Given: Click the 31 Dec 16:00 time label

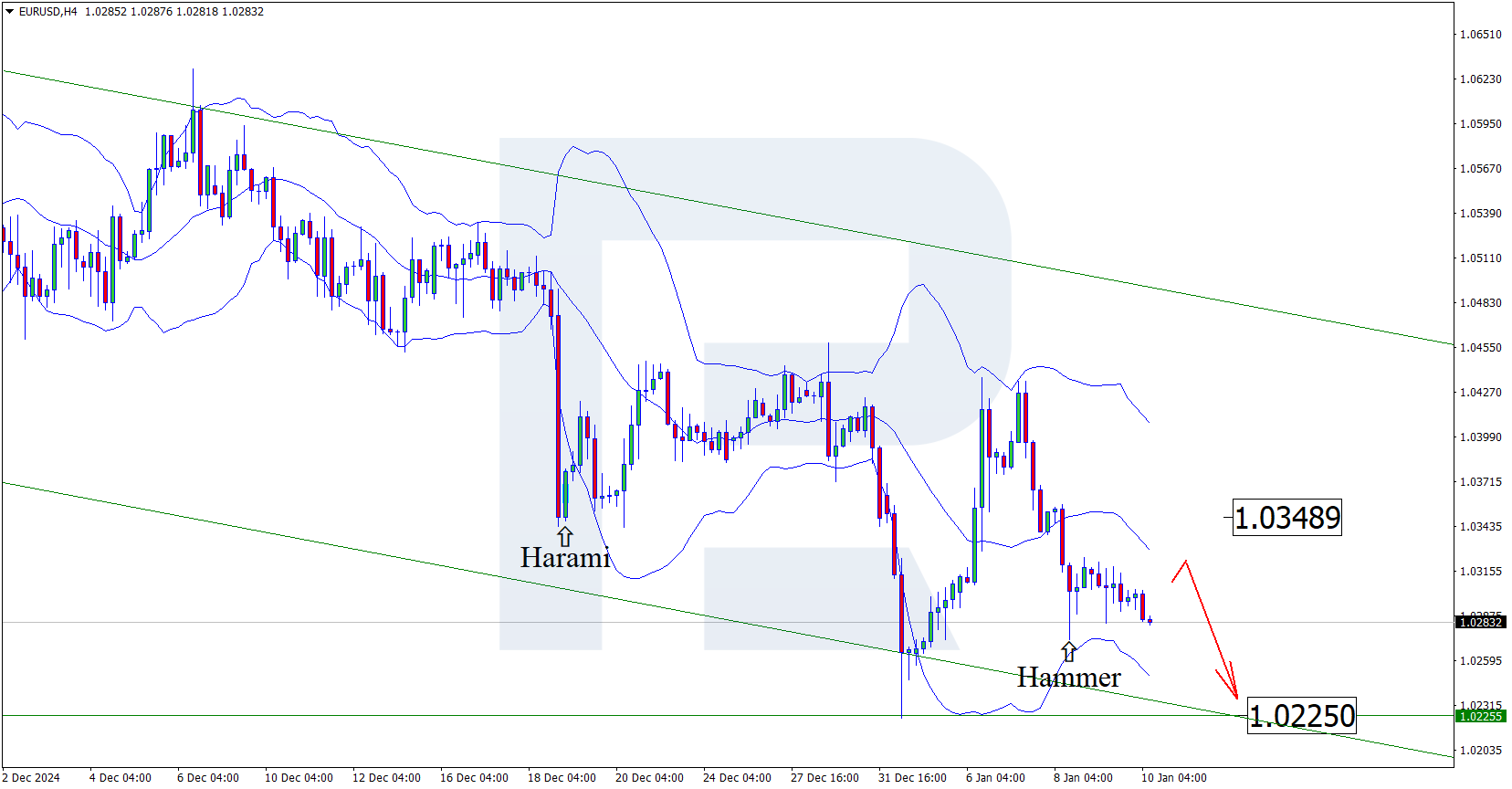Looking at the screenshot, I should coord(912,778).
